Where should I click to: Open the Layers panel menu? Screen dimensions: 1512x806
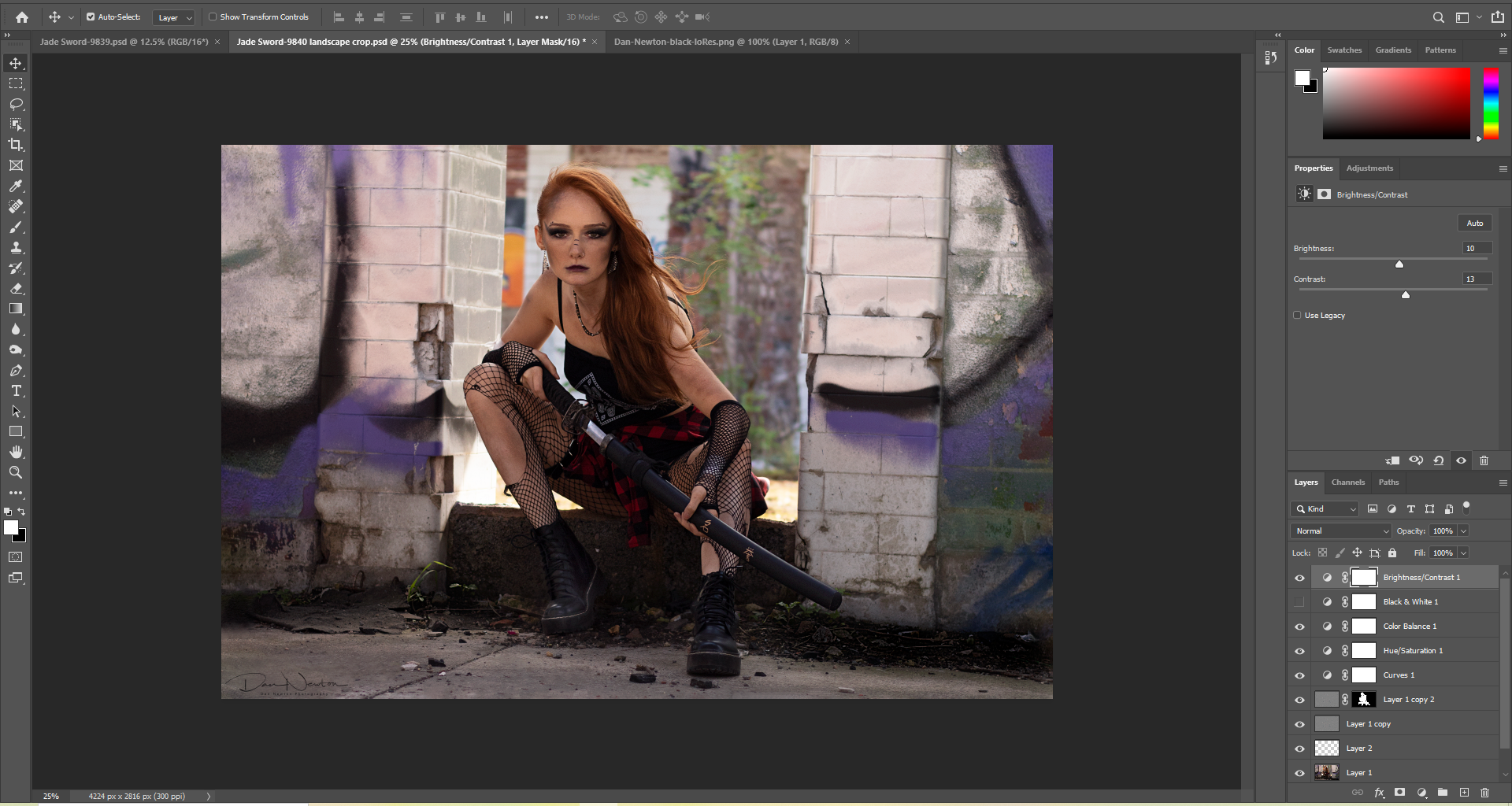point(1503,482)
